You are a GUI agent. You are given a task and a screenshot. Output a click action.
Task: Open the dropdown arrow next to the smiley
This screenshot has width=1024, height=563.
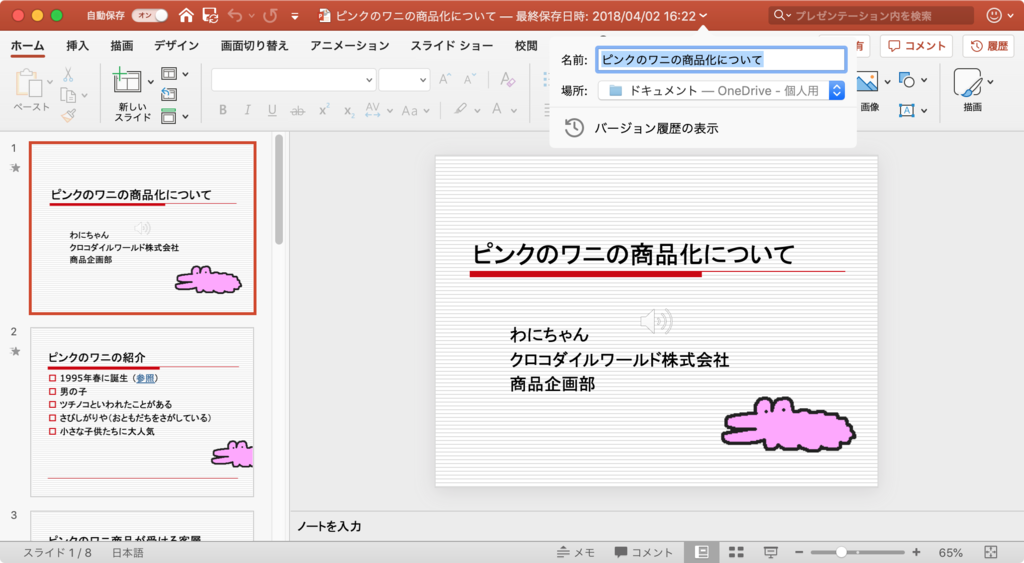1010,16
